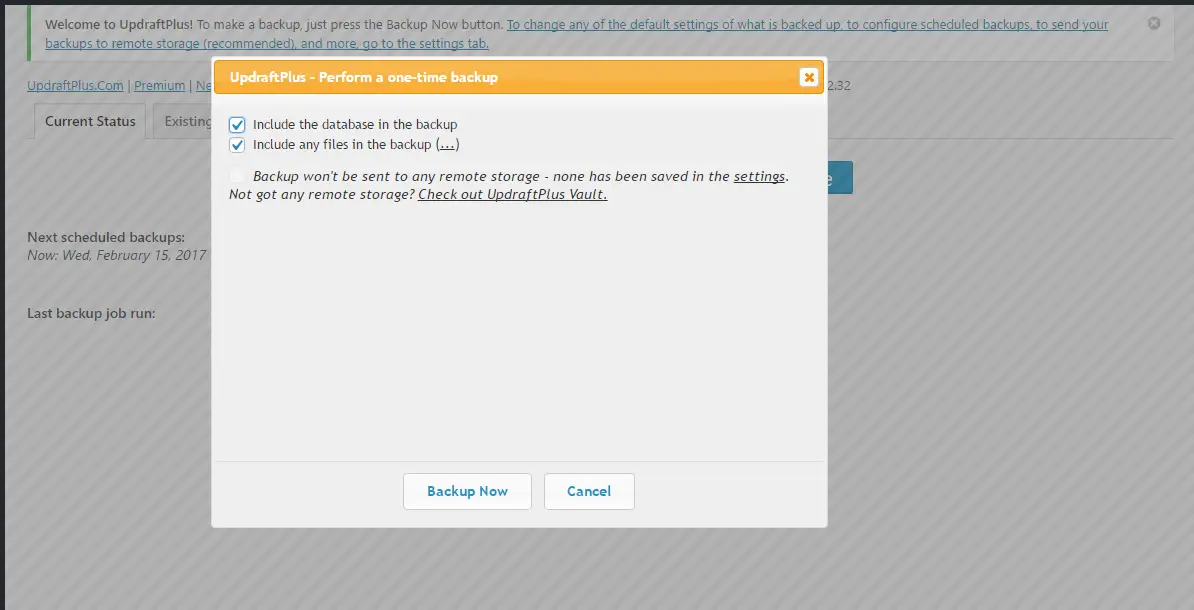
Task: Follow the settings tab link in welcome notice
Action: (x=576, y=34)
